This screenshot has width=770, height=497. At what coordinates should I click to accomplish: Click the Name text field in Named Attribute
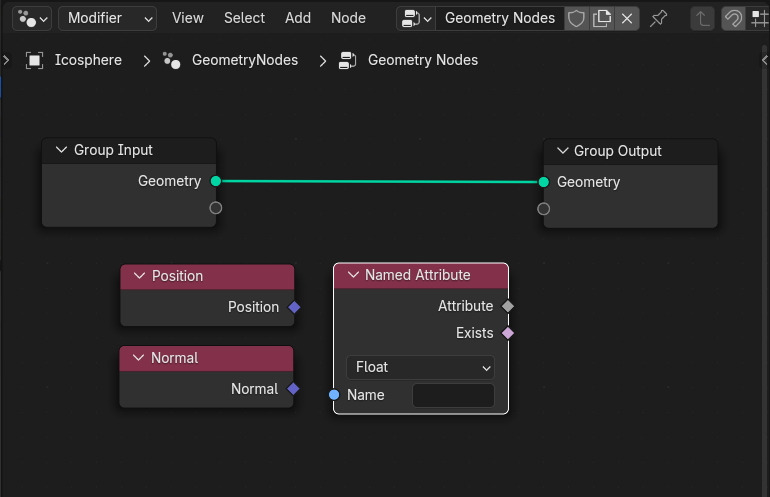click(x=453, y=395)
